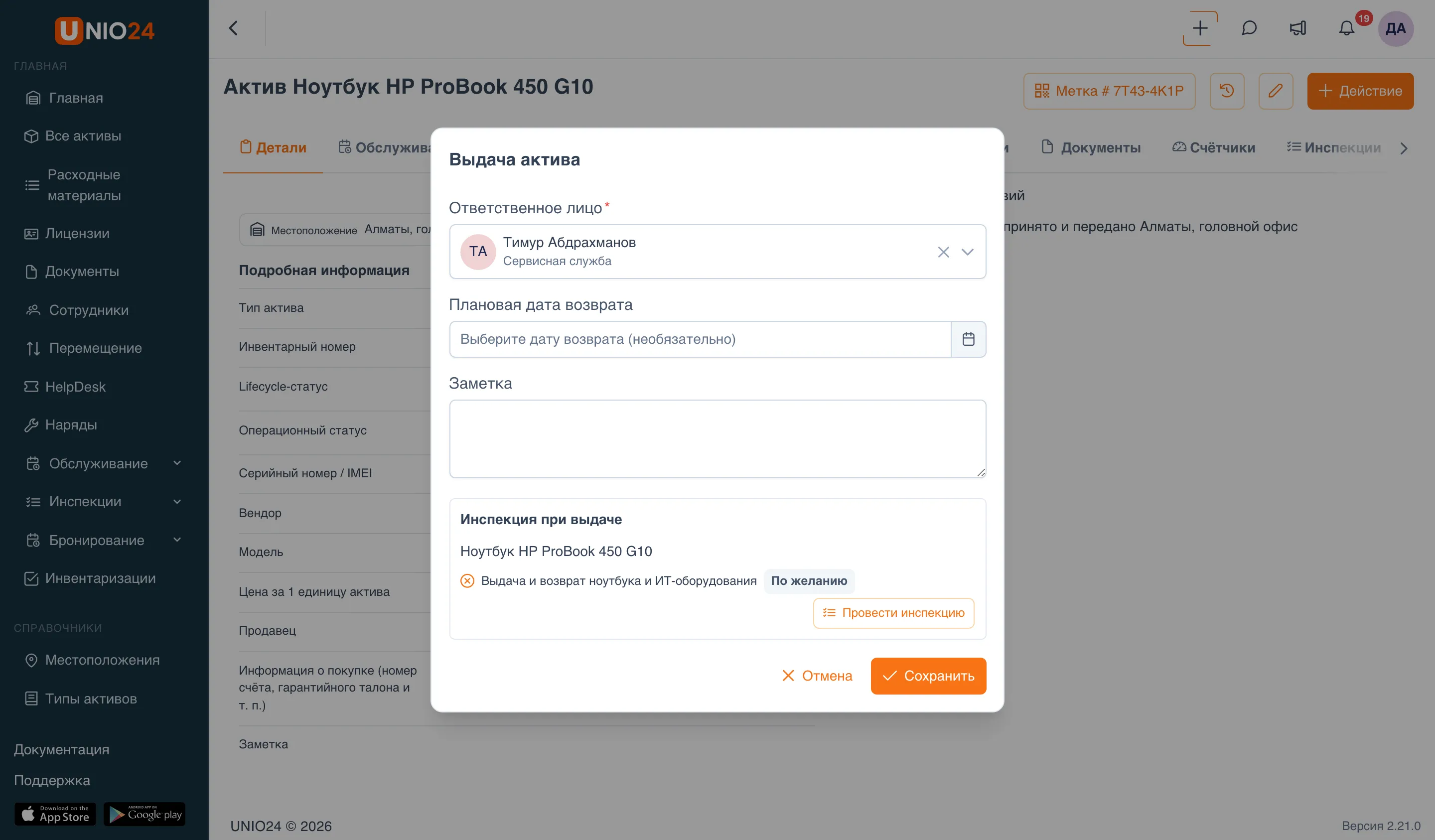Open the Документация link

pos(61,749)
